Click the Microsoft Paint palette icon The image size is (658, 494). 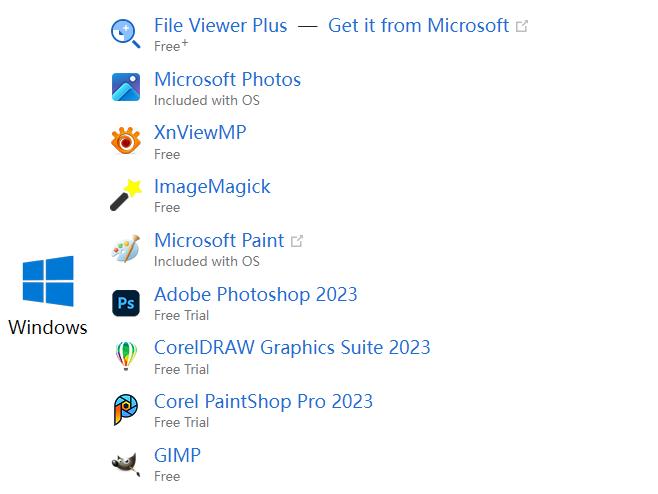click(x=126, y=248)
